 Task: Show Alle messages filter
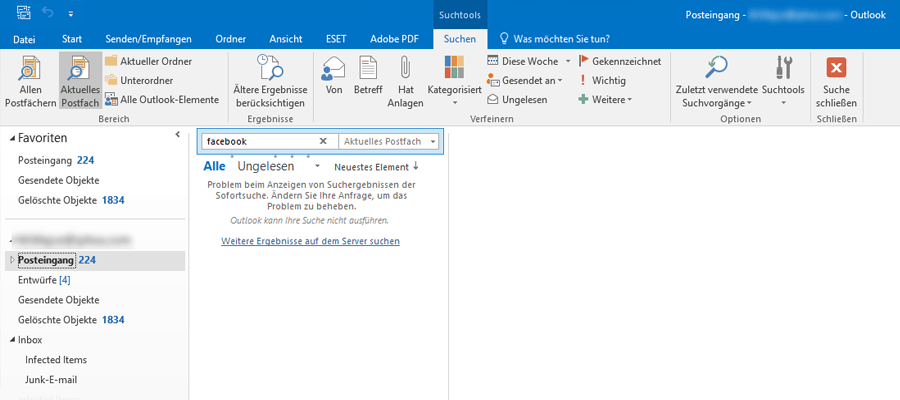(215, 166)
